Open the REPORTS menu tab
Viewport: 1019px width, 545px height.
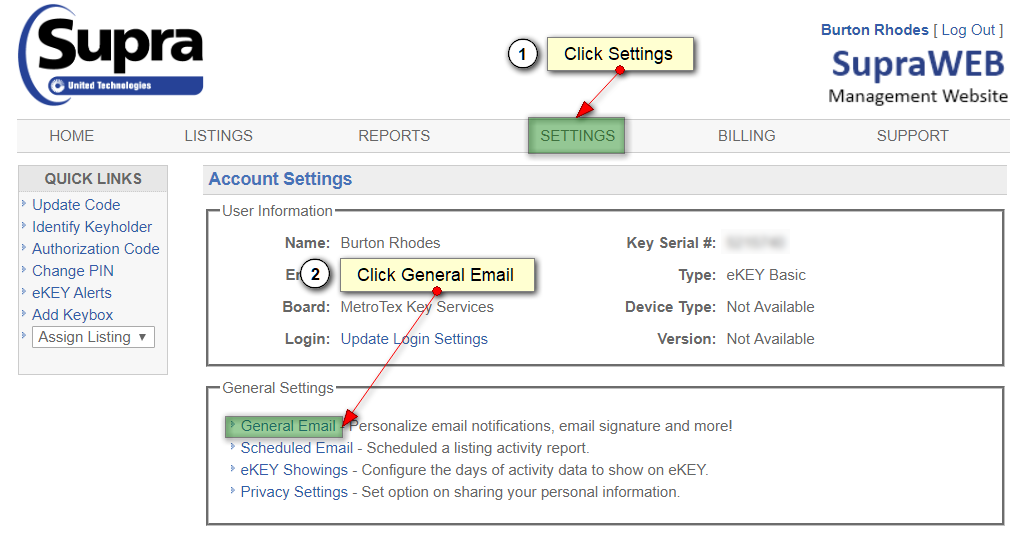(x=394, y=136)
